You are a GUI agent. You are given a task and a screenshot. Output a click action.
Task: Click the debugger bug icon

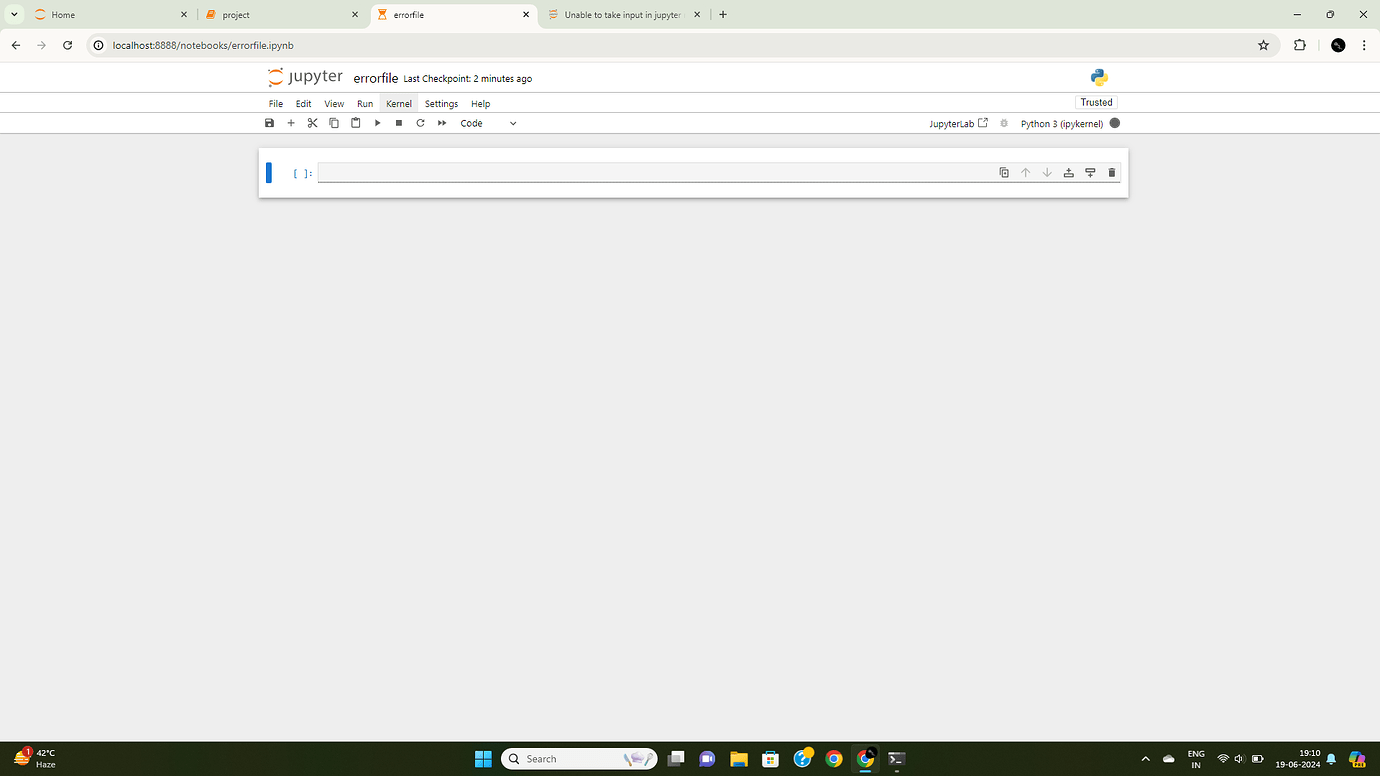1004,123
